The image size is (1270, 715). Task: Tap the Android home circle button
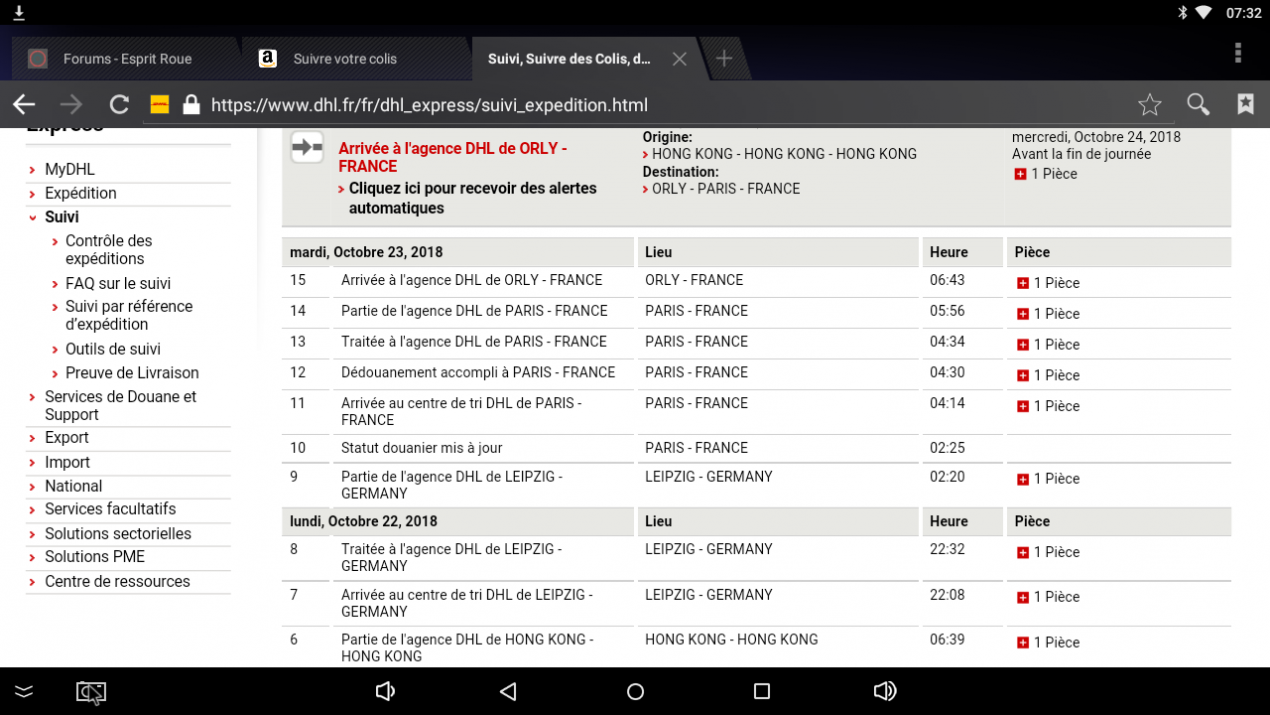[635, 691]
